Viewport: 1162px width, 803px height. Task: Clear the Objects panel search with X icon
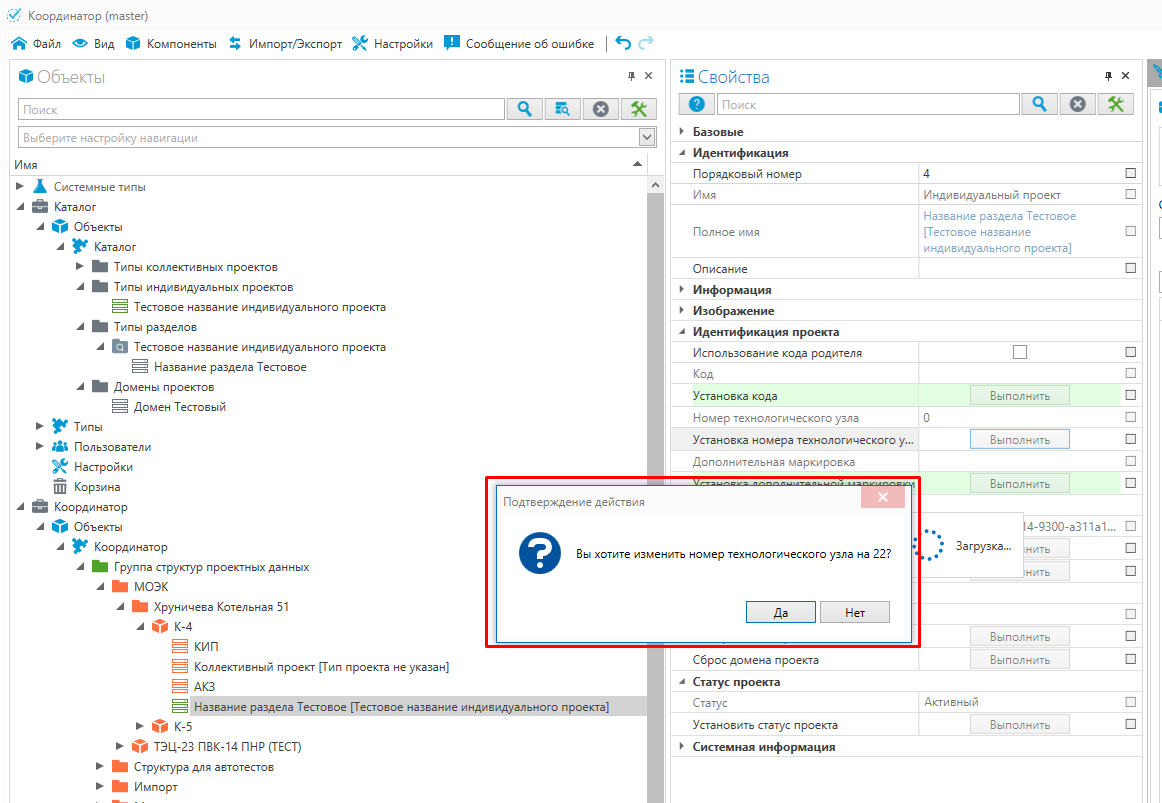point(601,109)
